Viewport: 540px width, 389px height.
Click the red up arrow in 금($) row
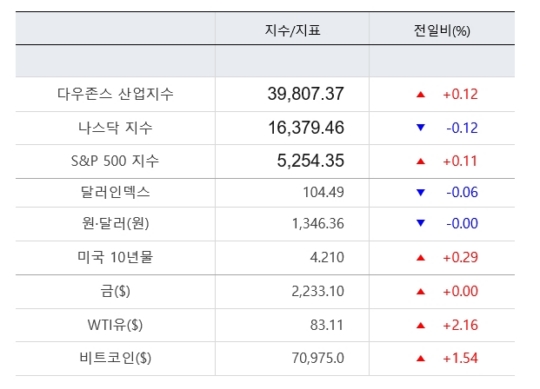click(x=420, y=292)
